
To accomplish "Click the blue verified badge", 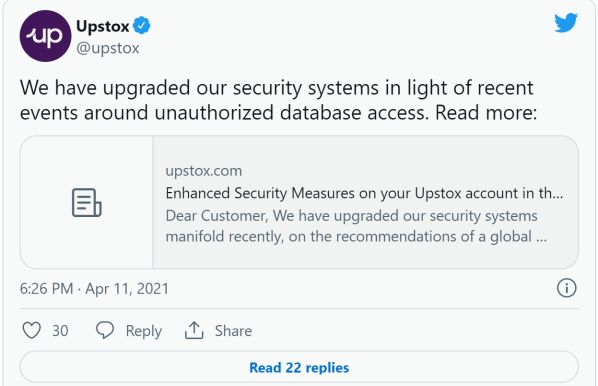I will tap(142, 26).
